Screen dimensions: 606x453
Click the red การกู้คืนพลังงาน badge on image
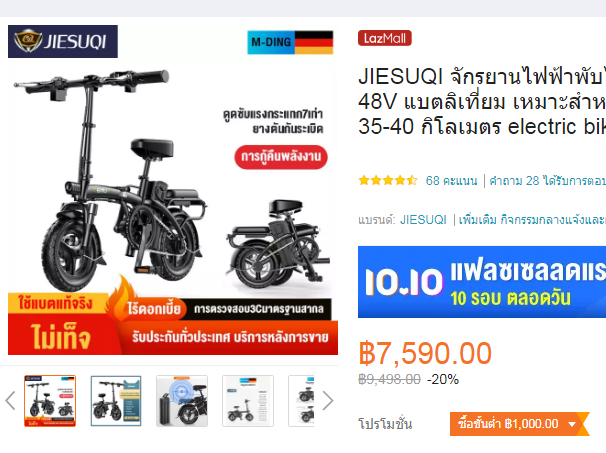(281, 157)
